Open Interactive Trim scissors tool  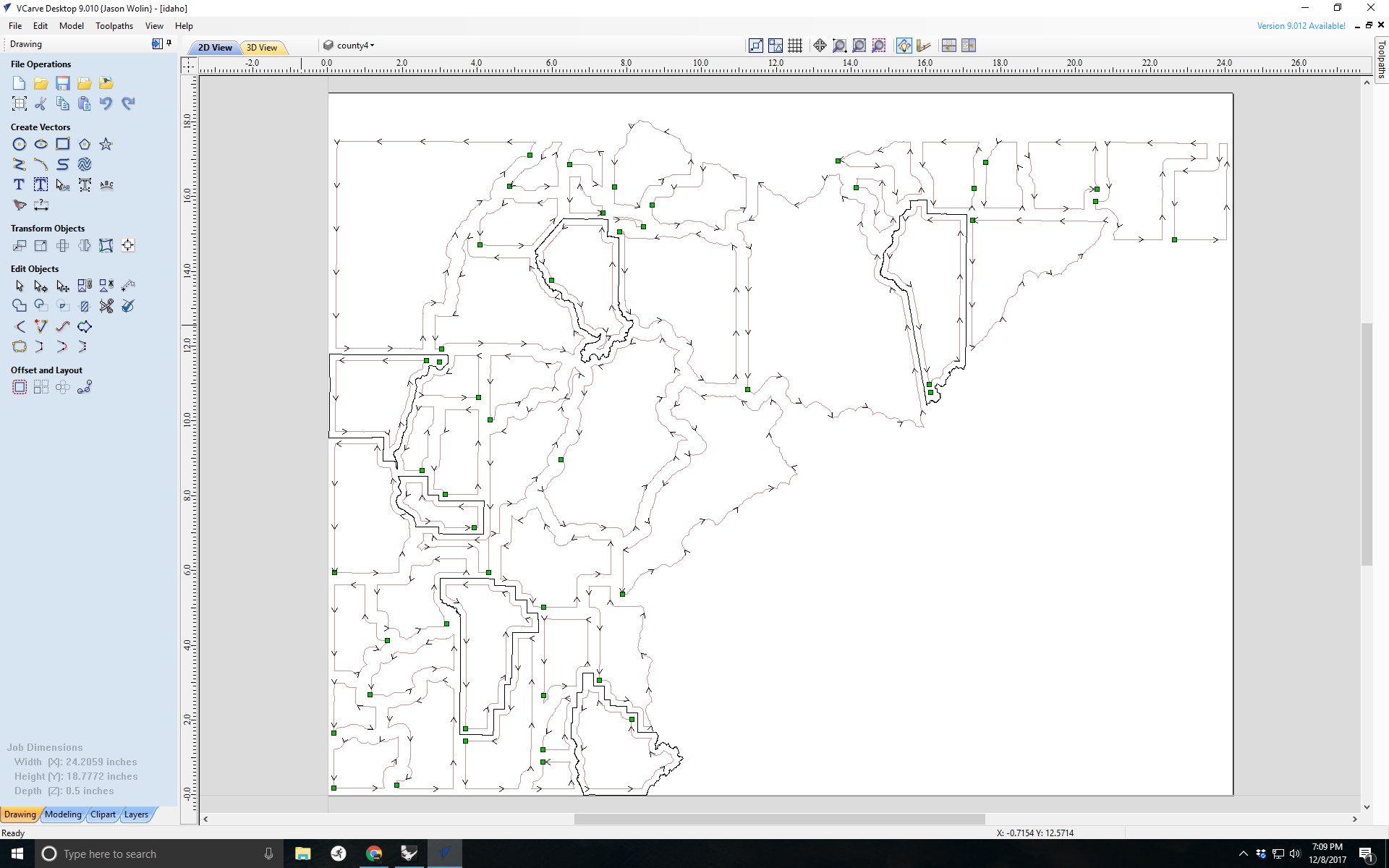[106, 306]
